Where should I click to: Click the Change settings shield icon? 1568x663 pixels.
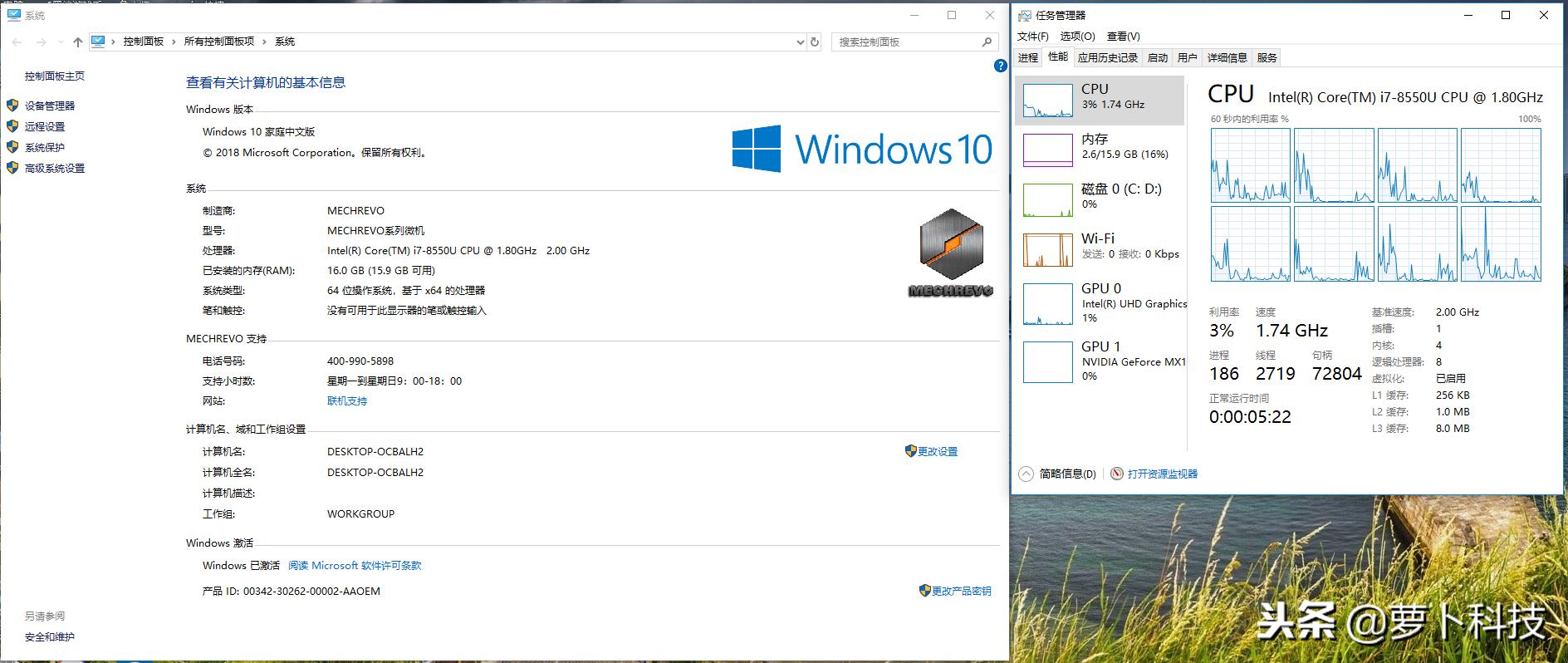click(911, 451)
